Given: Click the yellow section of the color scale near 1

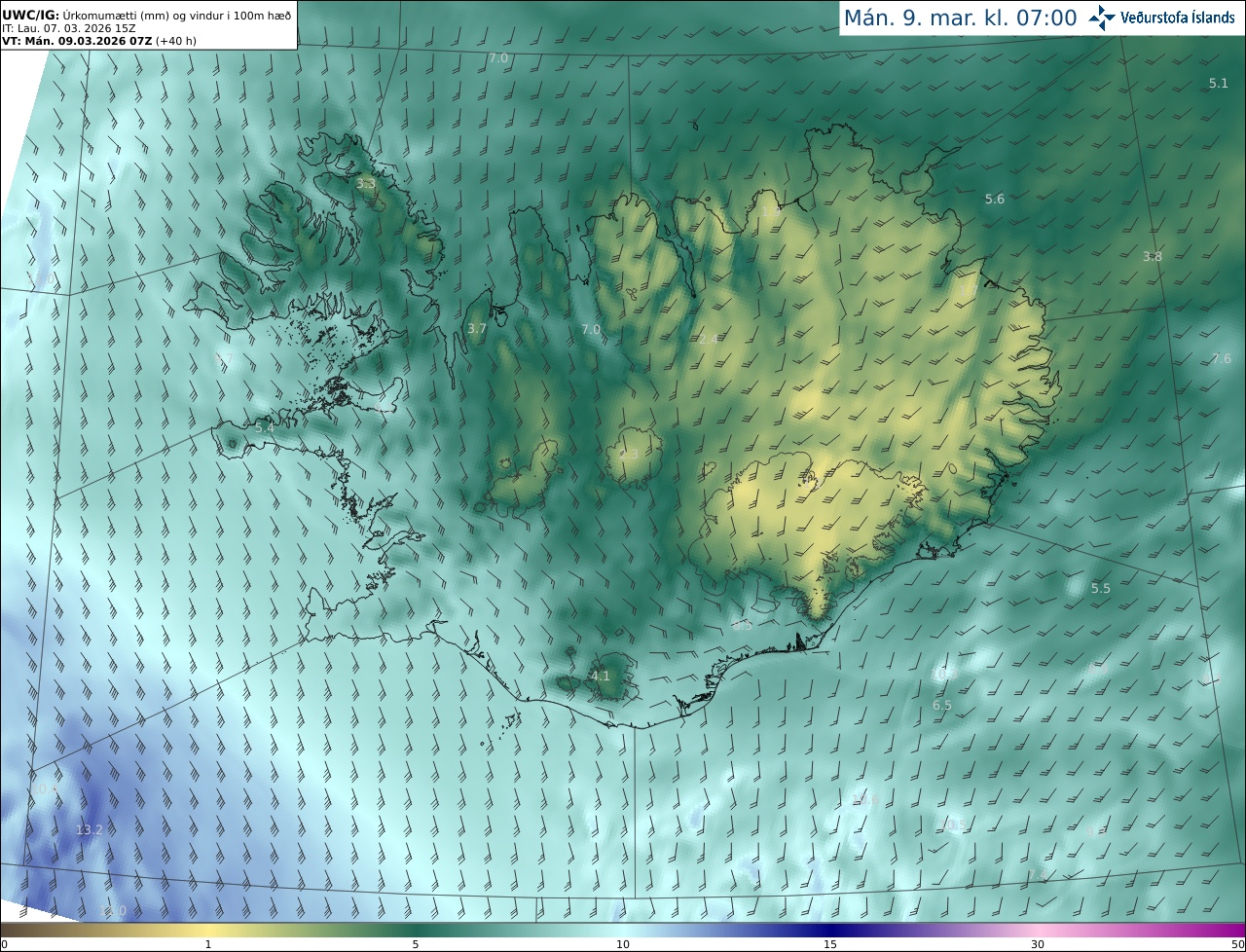Looking at the screenshot, I should (207, 930).
